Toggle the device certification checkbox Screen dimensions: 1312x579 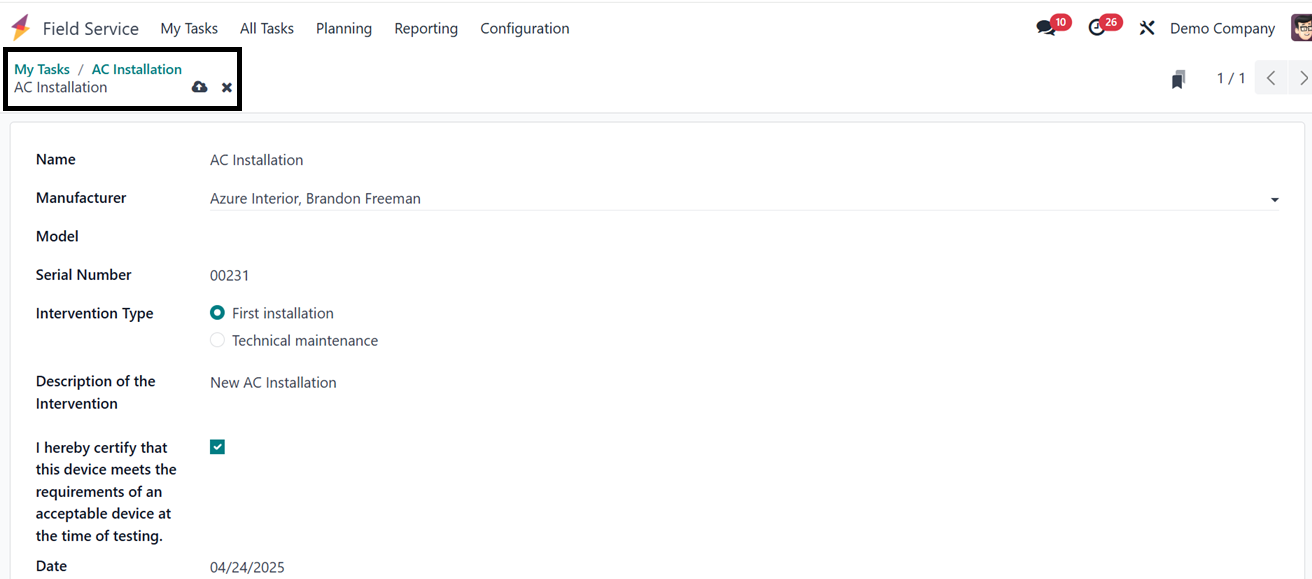point(218,447)
